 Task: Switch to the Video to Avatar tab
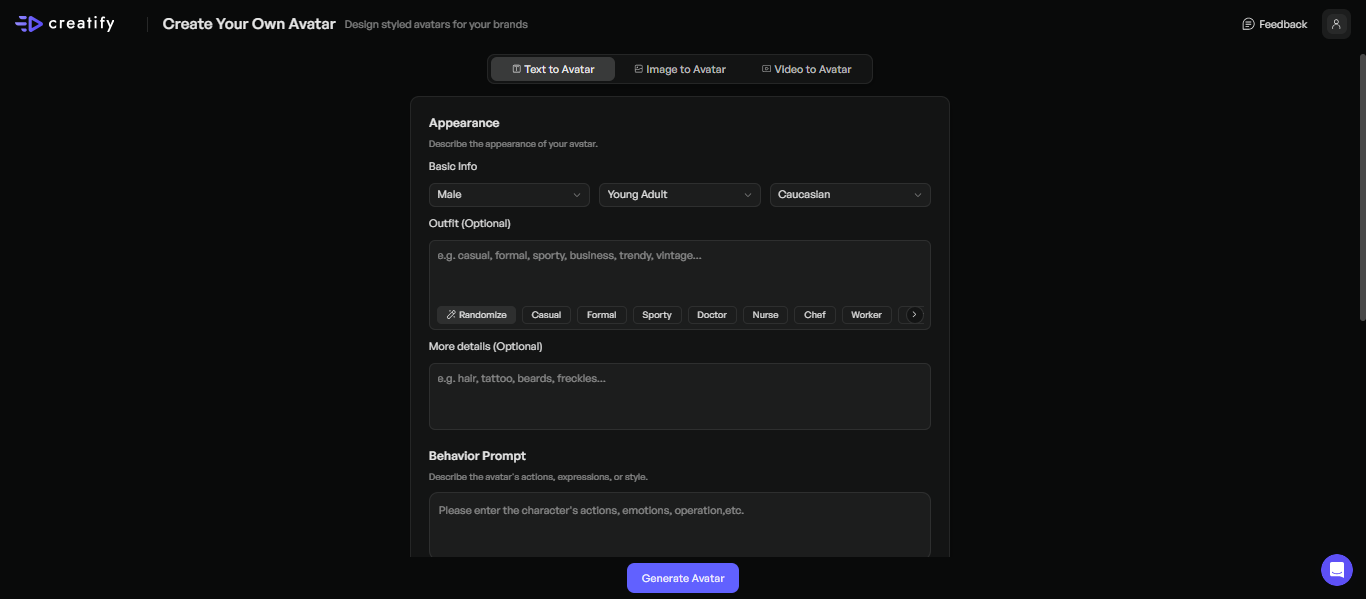click(806, 69)
